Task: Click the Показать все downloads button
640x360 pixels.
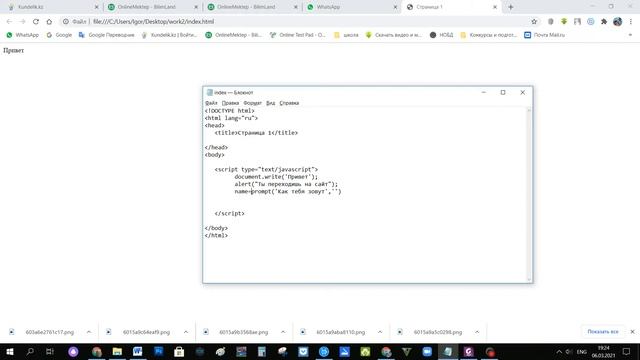Action: coord(603,331)
